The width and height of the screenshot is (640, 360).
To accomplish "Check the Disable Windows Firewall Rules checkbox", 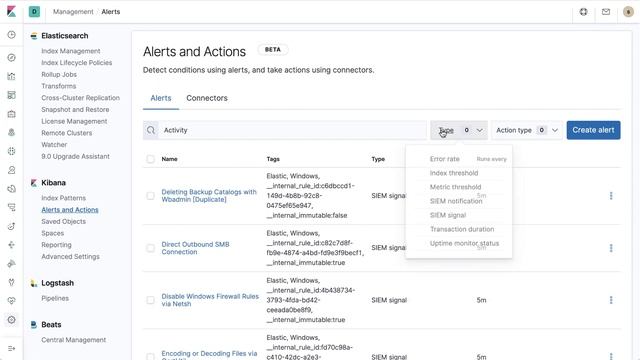I will tap(151, 300).
